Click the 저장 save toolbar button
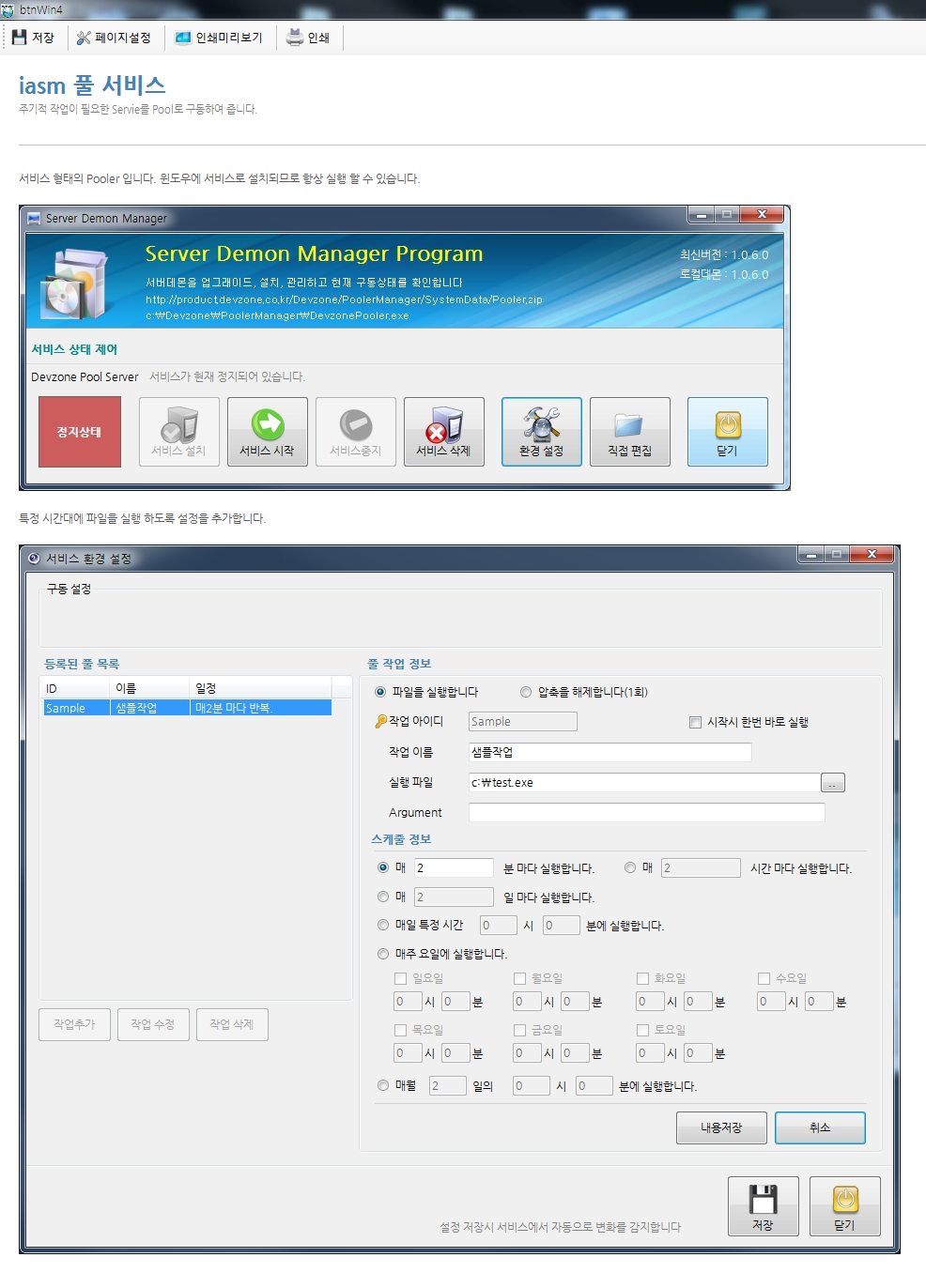The image size is (926, 1288). click(33, 38)
